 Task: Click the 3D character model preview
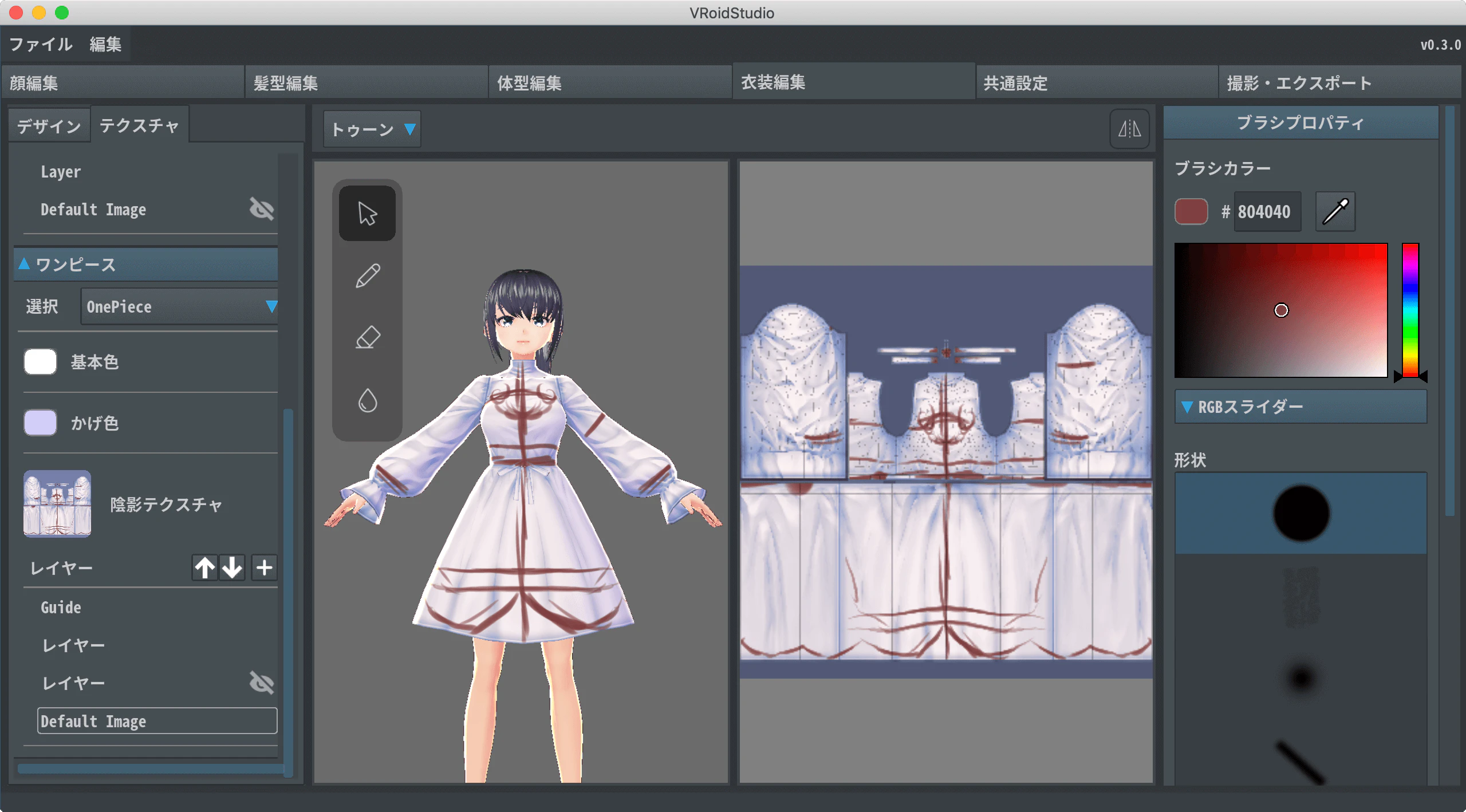pyautogui.click(x=521, y=471)
